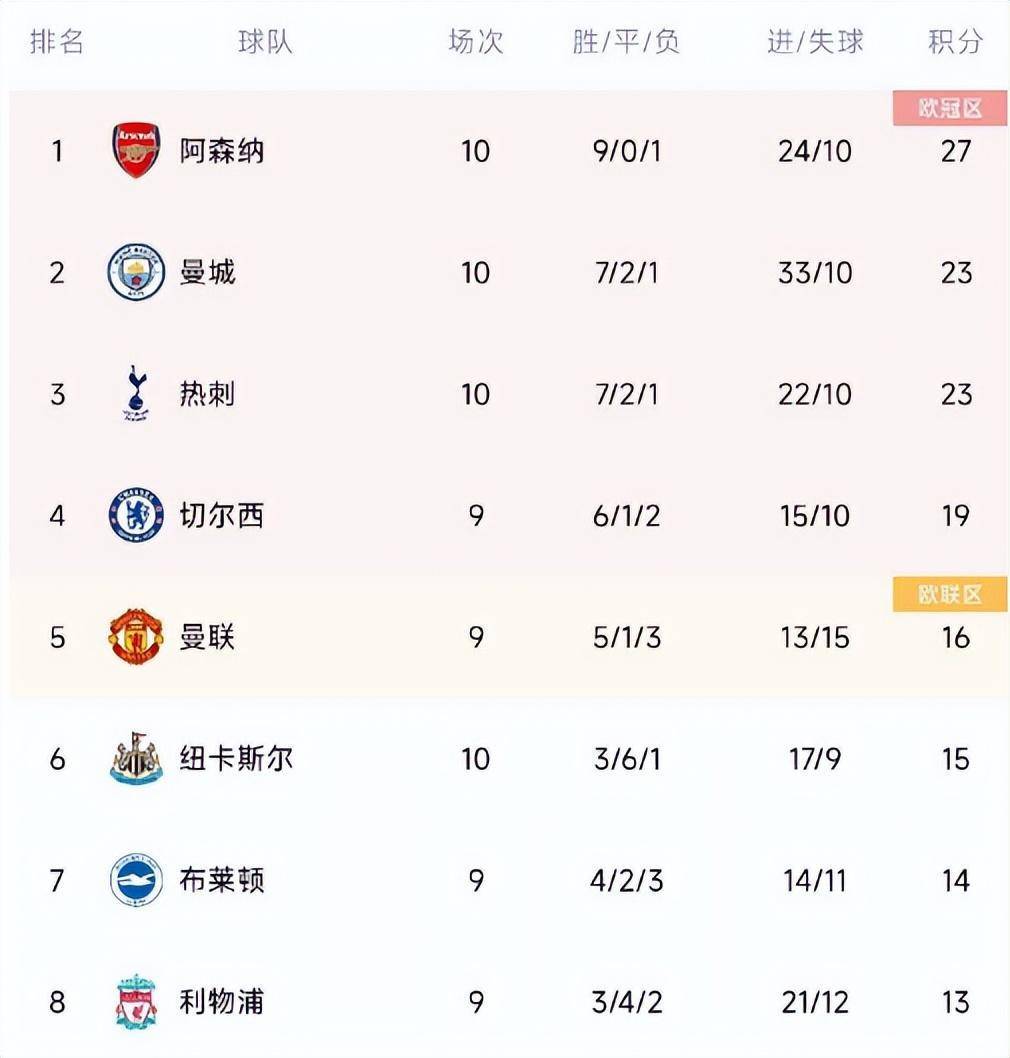This screenshot has width=1010, height=1058.
Task: Sort by the 积分 column header
Action: 955,42
